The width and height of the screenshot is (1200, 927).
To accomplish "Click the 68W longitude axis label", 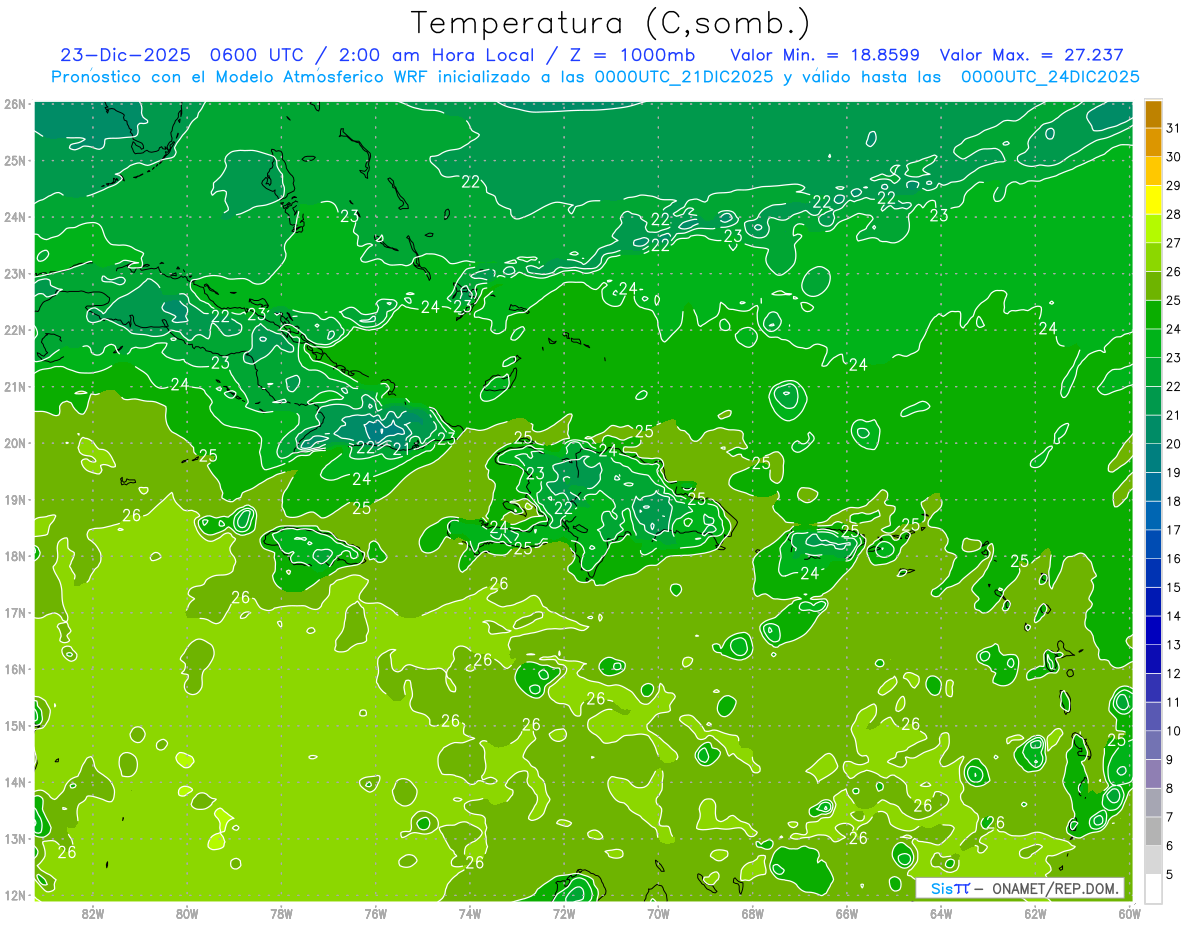I will point(752,913).
